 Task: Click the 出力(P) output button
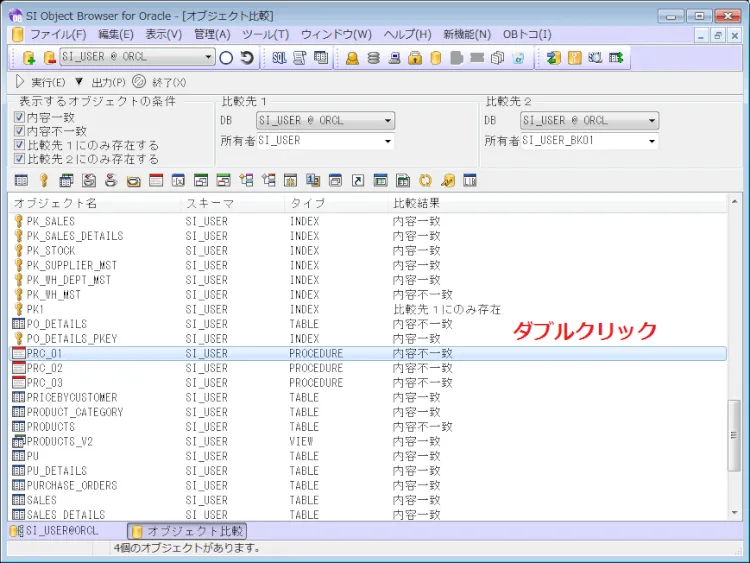coord(108,82)
